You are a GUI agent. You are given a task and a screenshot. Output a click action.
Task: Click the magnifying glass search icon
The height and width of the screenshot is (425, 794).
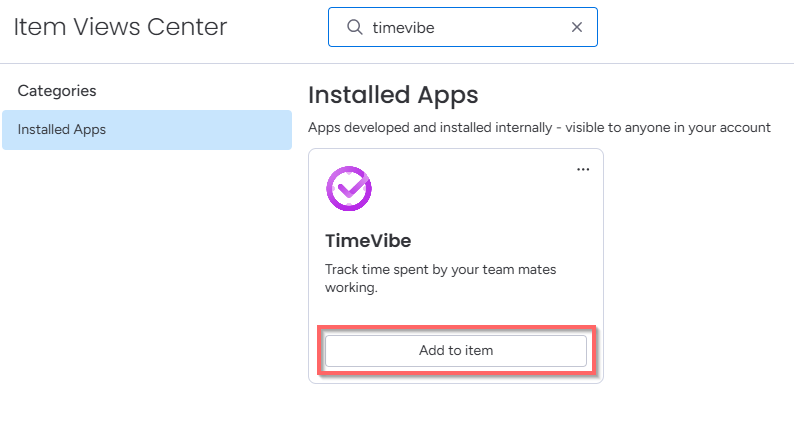point(354,27)
